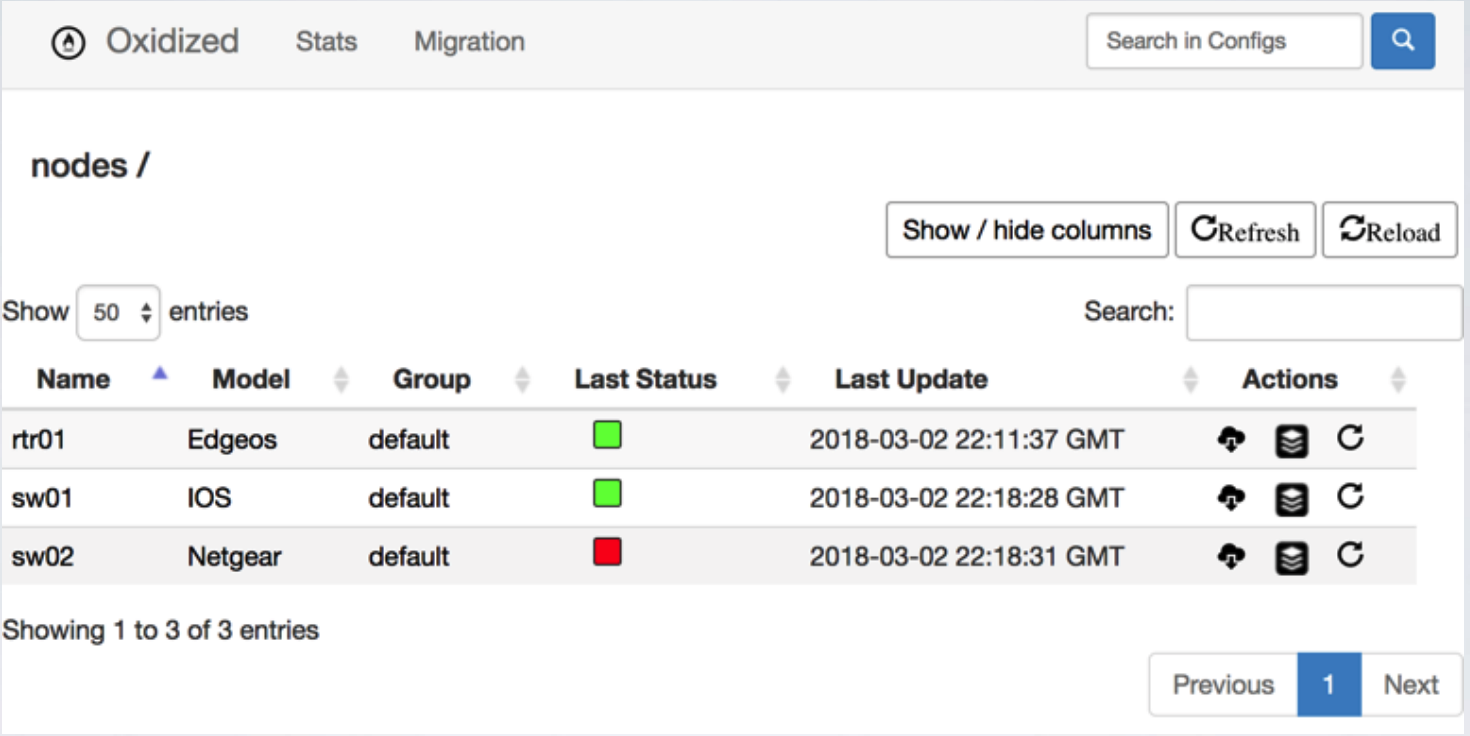Click the magnifier search button in navbar
Screen dimensions: 1470x736
(1402, 41)
